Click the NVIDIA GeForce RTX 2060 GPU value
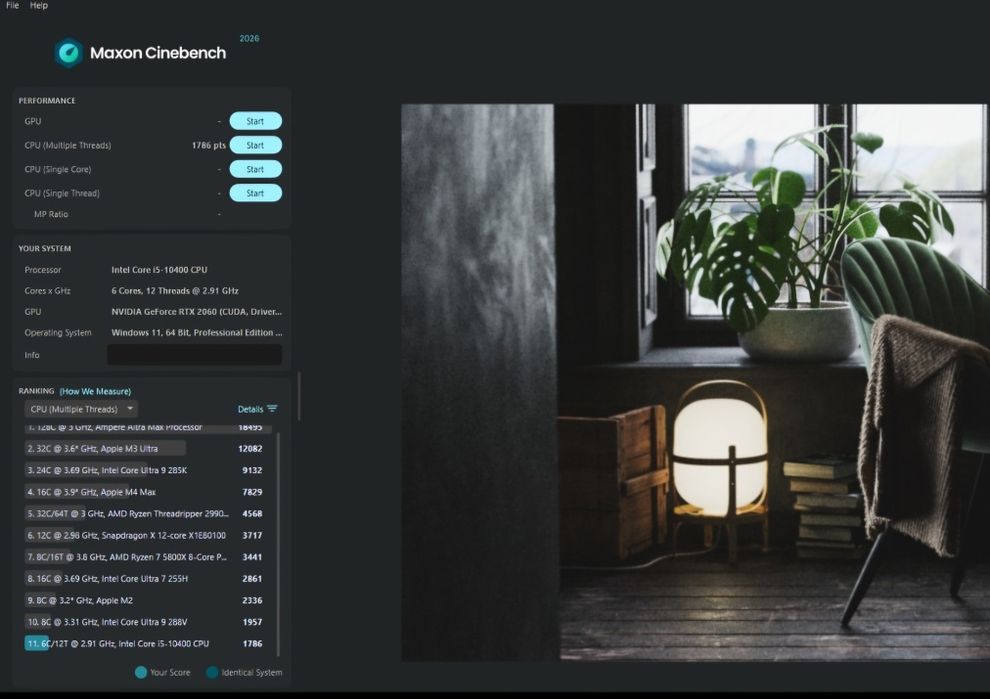 coord(196,311)
